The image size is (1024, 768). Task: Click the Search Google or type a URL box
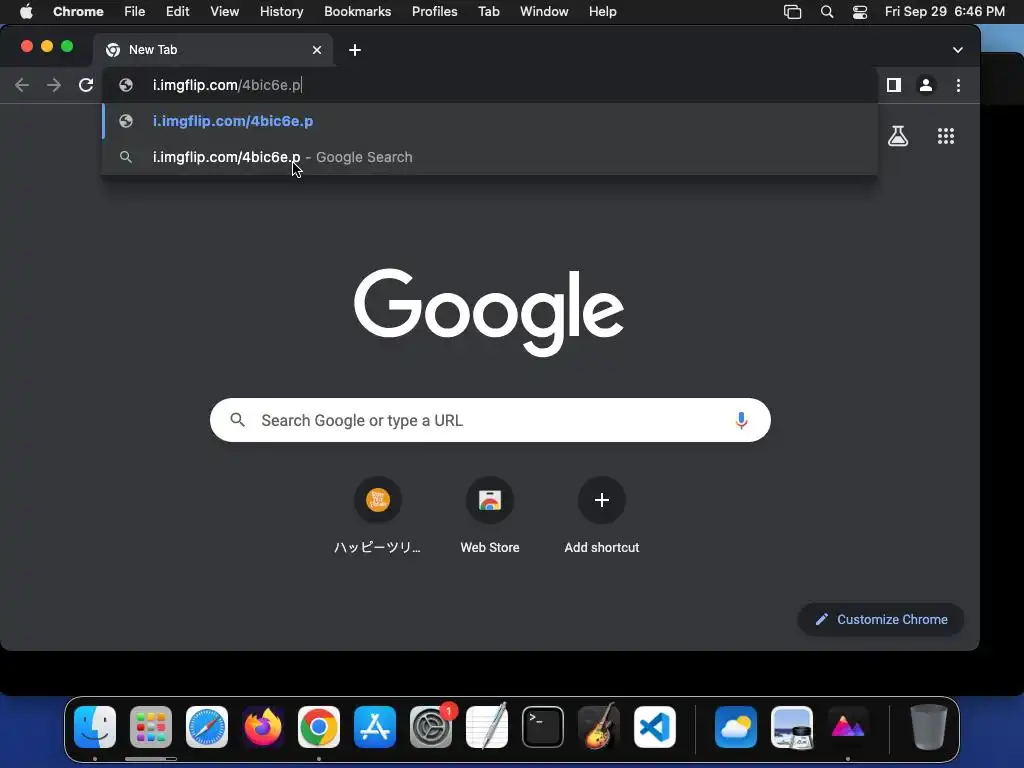(490, 420)
